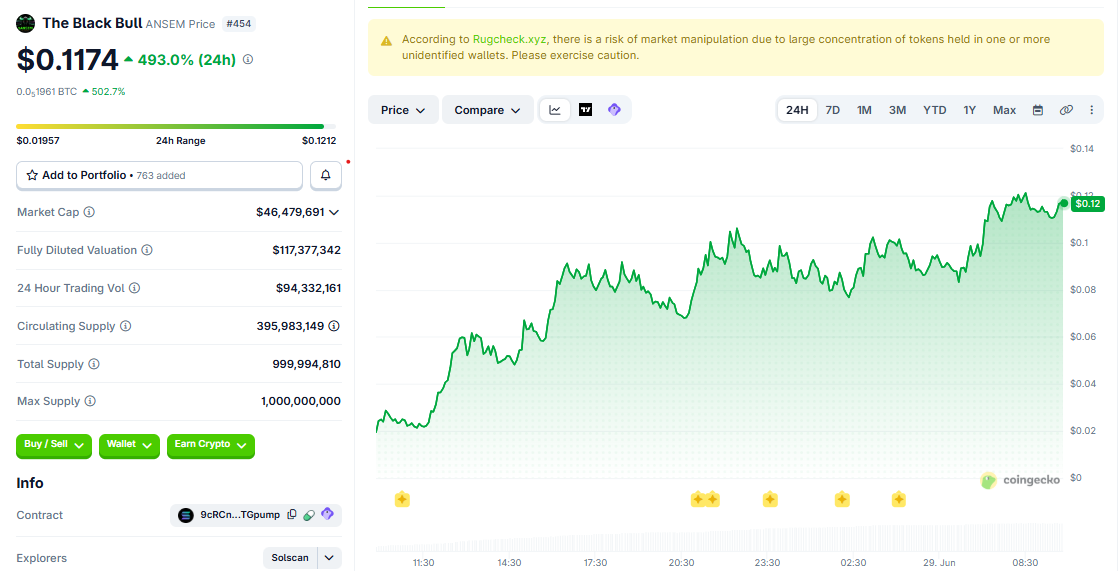Open Price dropdown

click(403, 110)
